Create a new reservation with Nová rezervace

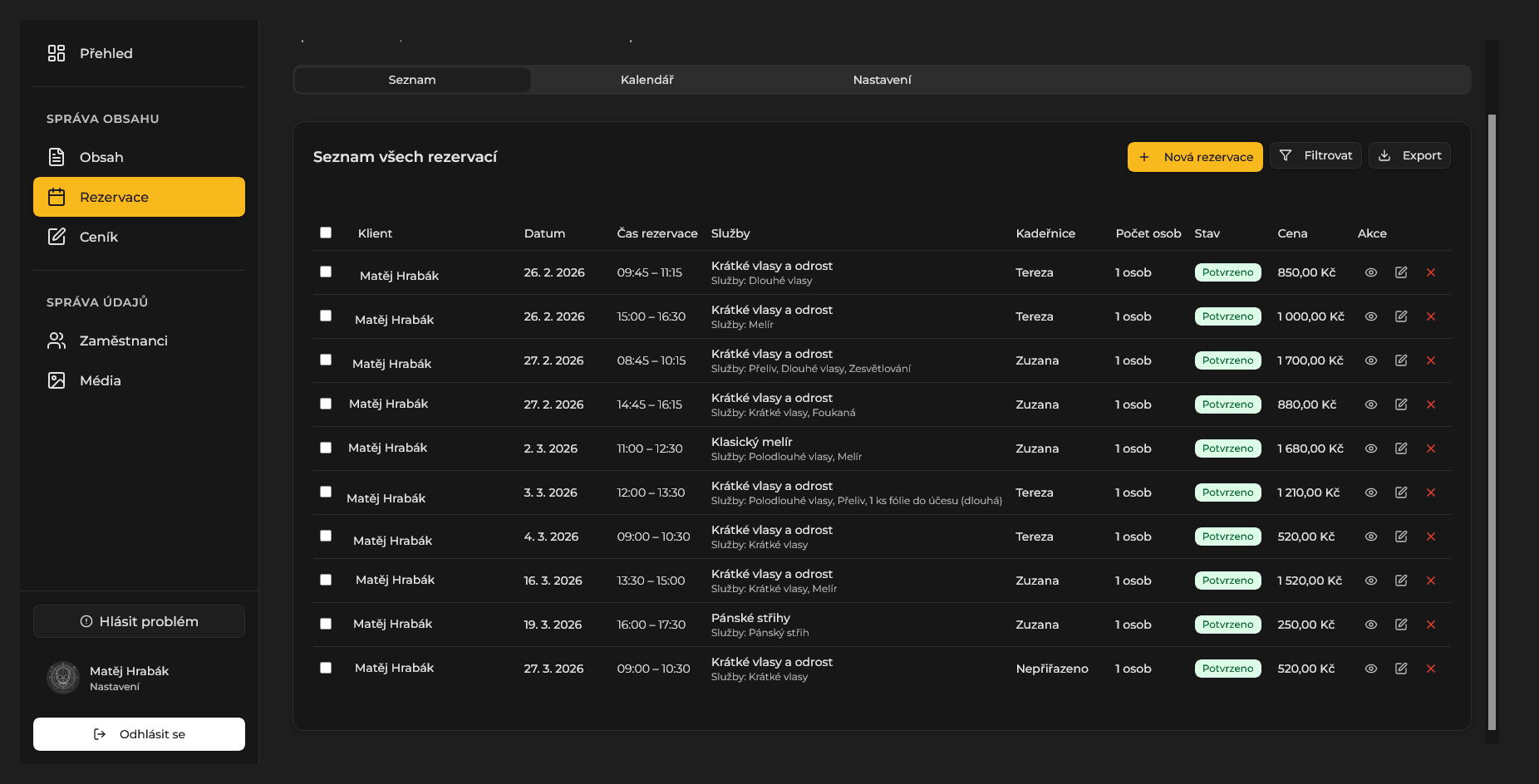click(x=1195, y=157)
